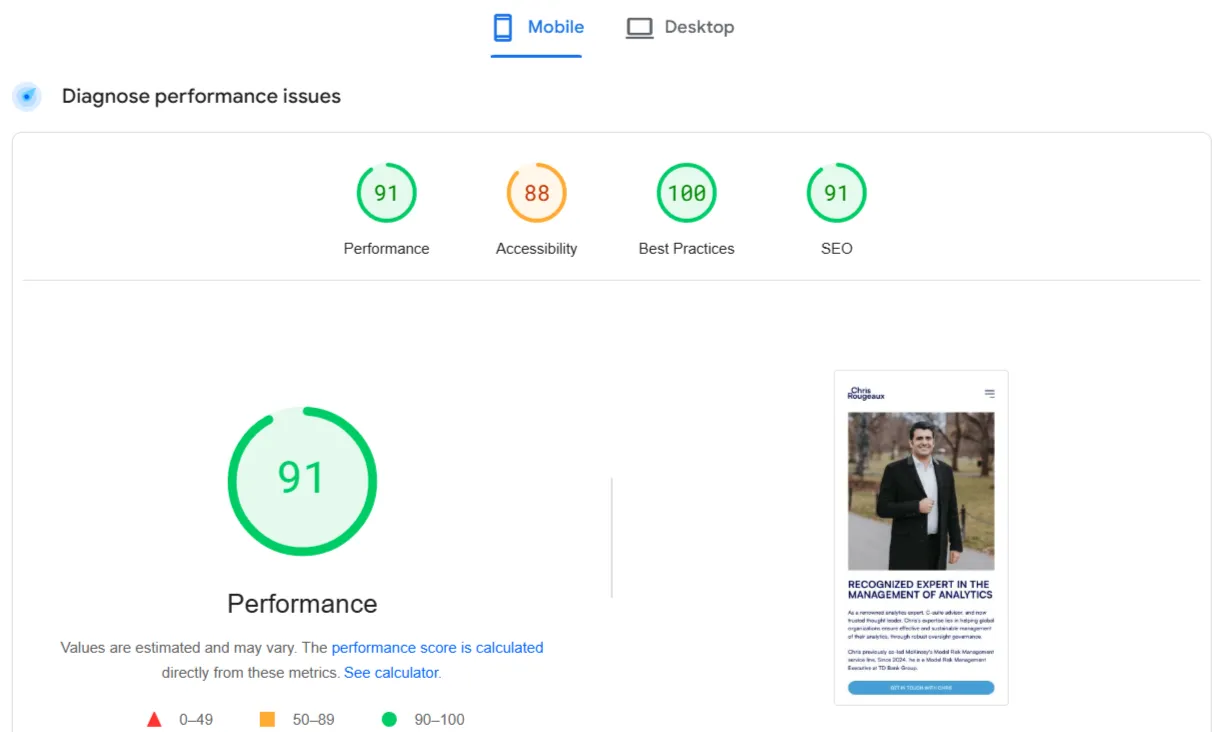
Task: Click the 50–89 legend text
Action: [312, 720]
